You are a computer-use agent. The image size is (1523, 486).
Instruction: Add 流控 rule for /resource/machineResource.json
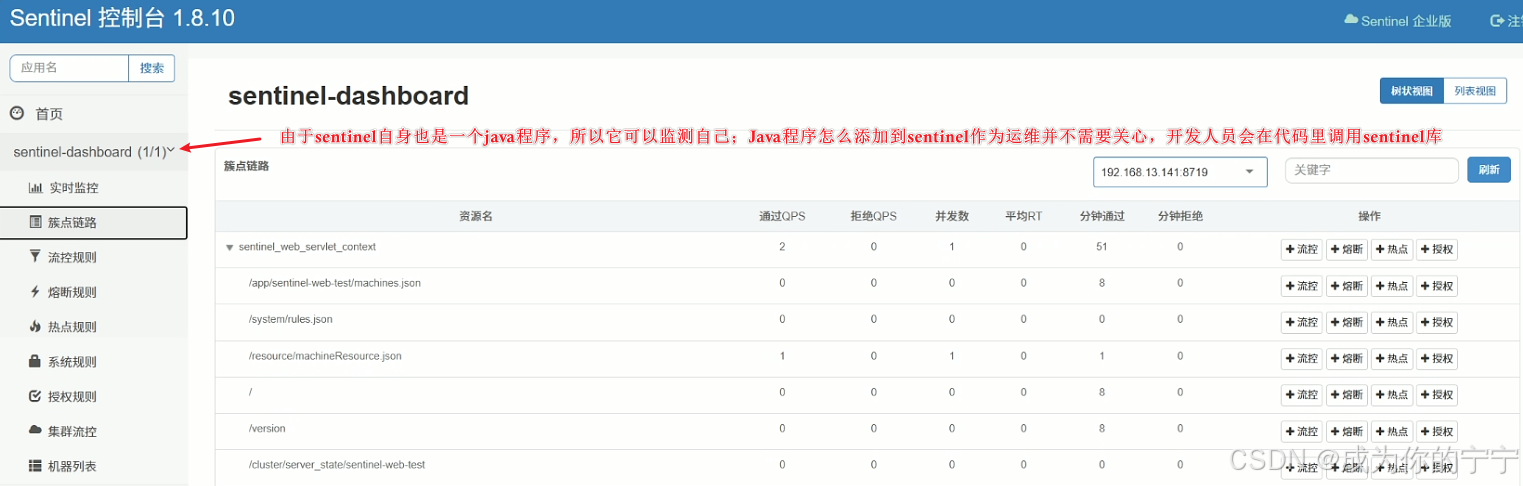[x=1301, y=359]
